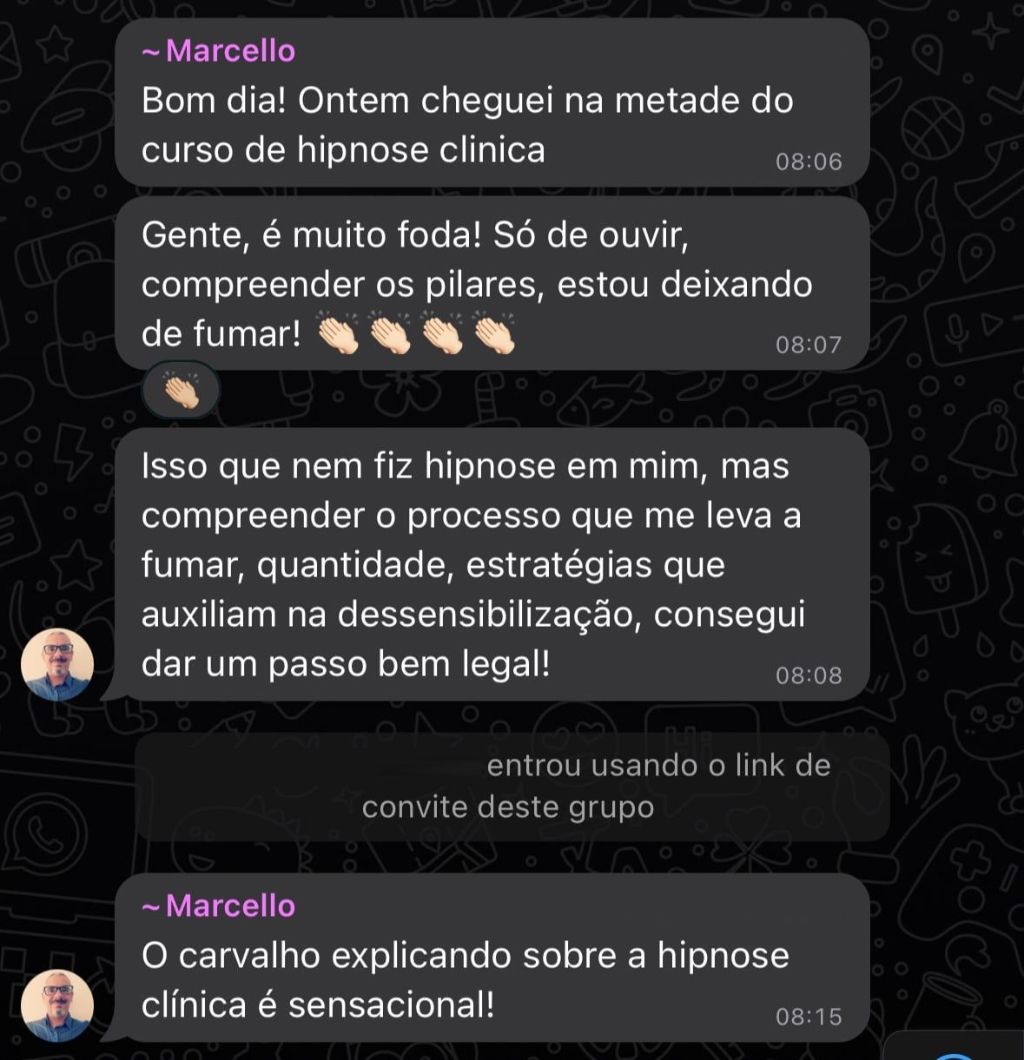Select the "O carvalho explicando sobre a hipnose" message

(492, 957)
